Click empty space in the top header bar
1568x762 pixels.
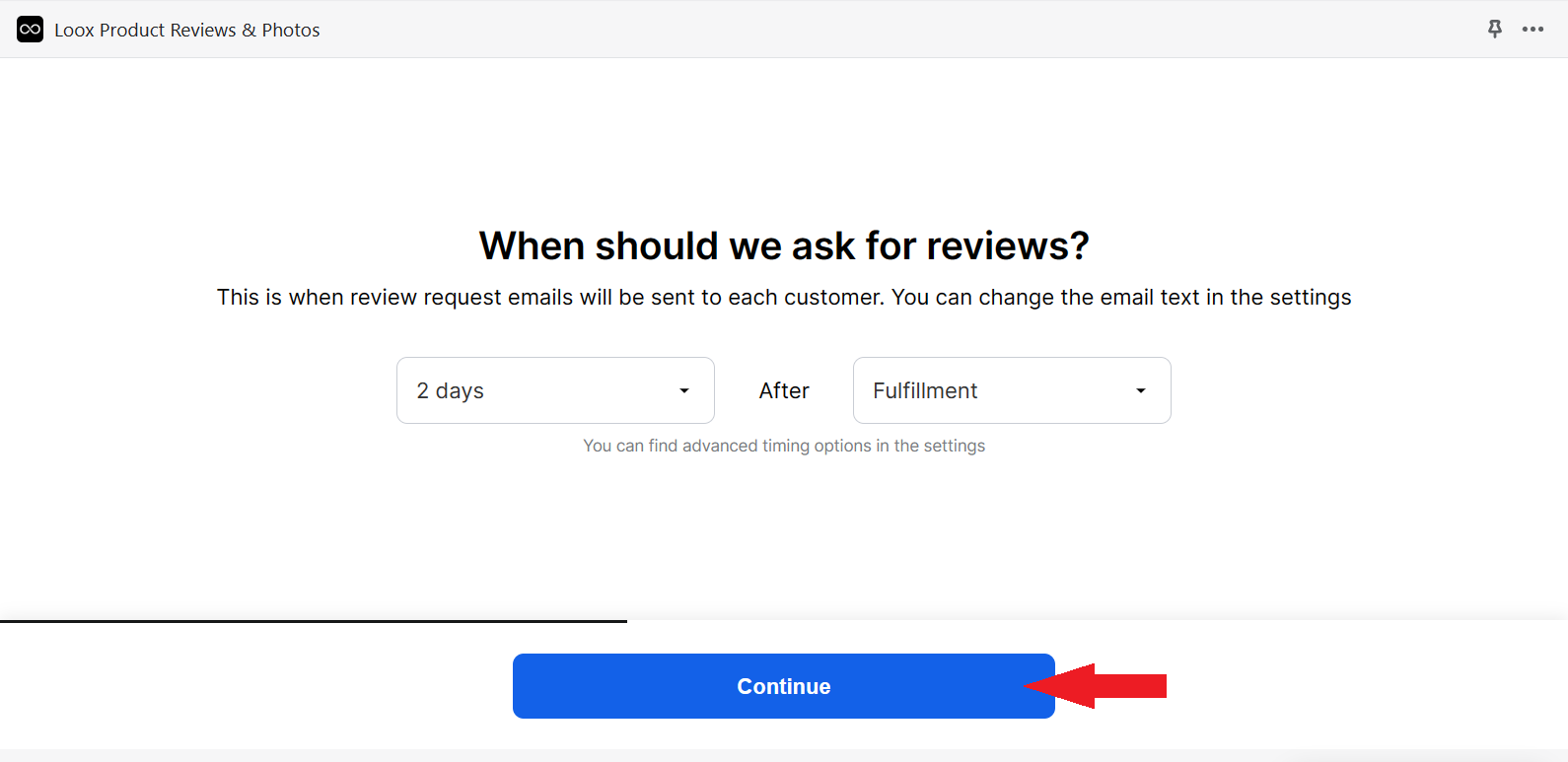click(888, 30)
